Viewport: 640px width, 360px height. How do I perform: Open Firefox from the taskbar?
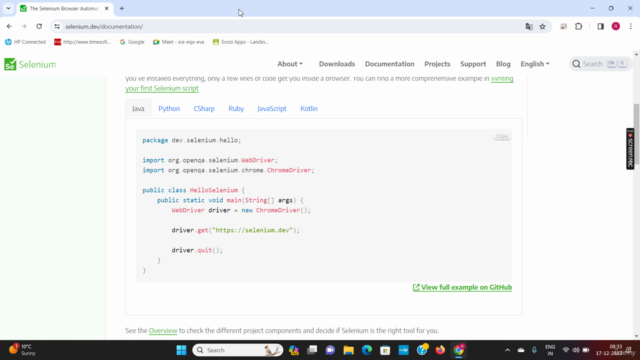coord(440,350)
